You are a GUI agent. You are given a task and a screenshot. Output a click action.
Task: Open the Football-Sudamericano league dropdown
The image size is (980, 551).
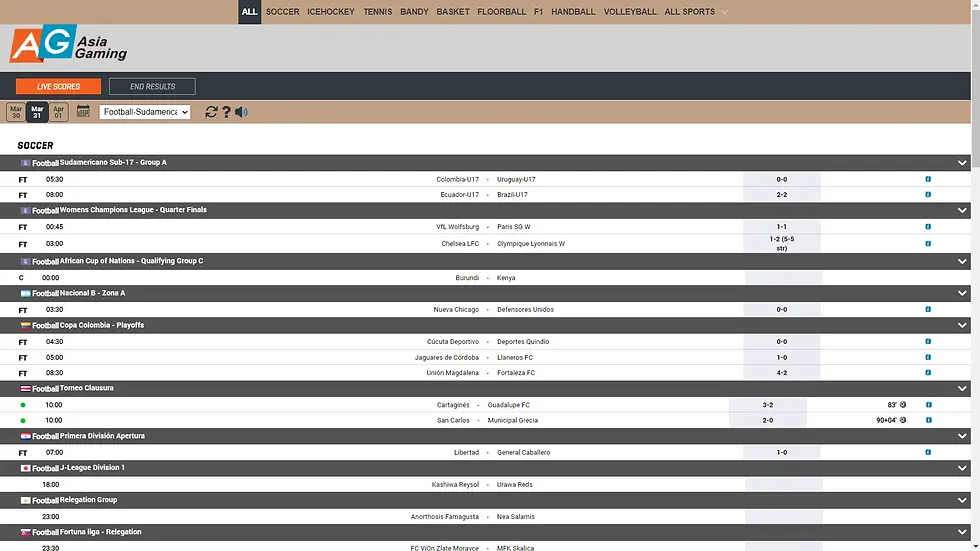[x=144, y=112]
